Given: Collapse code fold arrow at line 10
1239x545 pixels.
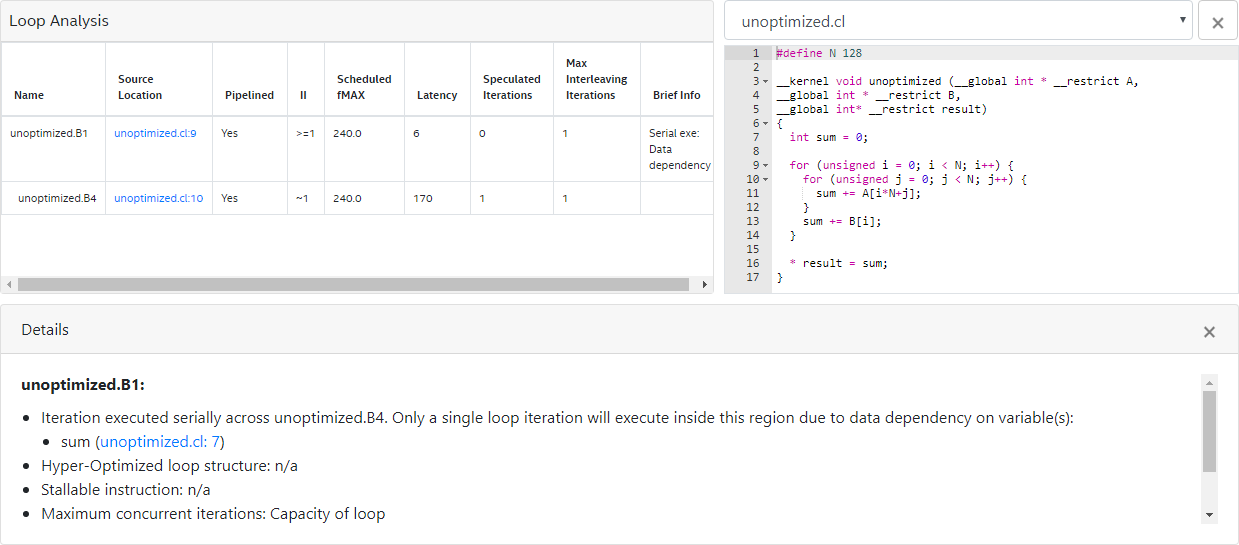Looking at the screenshot, I should (x=765, y=179).
